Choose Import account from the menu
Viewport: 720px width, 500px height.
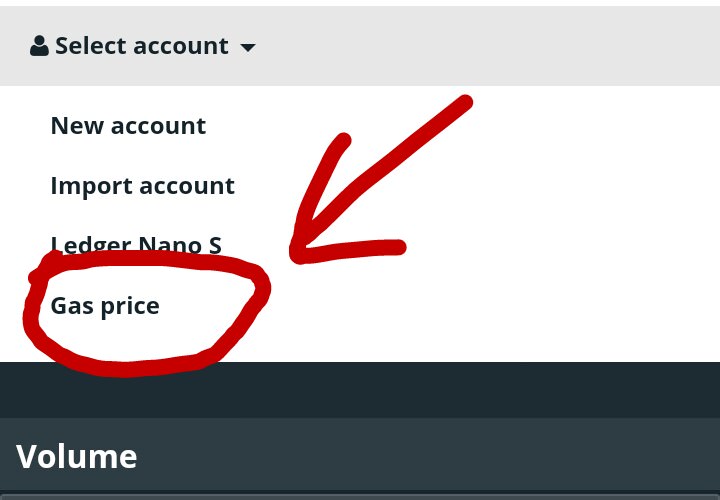[x=142, y=186]
